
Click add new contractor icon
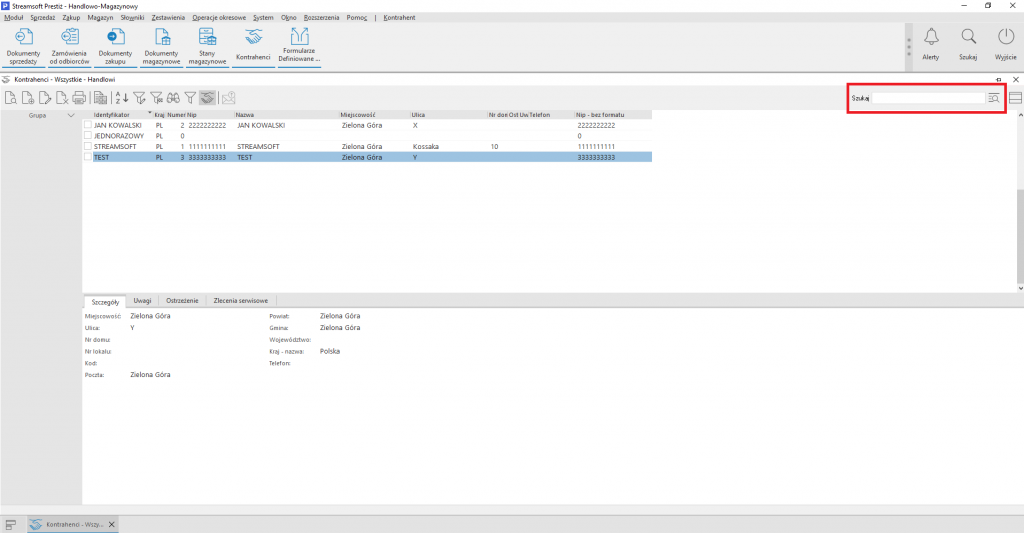click(28, 98)
